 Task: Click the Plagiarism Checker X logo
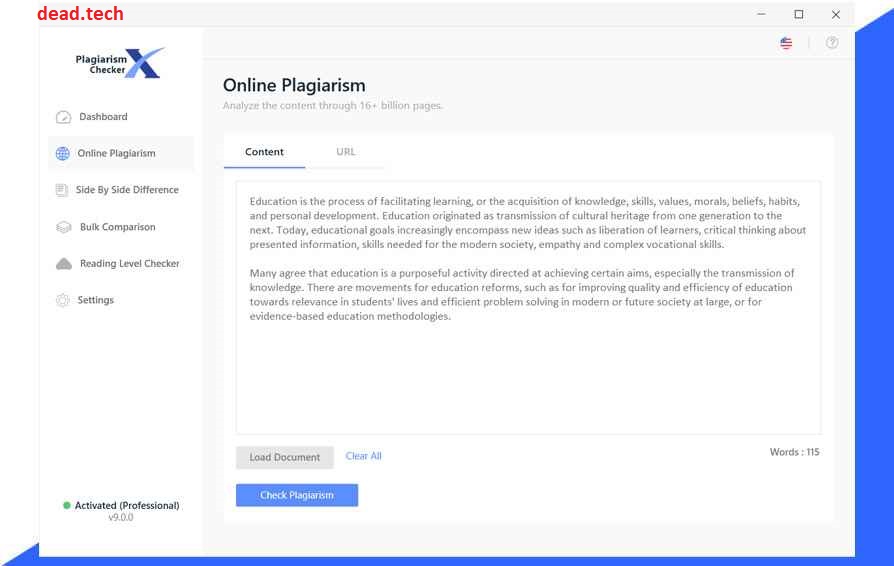[120, 63]
